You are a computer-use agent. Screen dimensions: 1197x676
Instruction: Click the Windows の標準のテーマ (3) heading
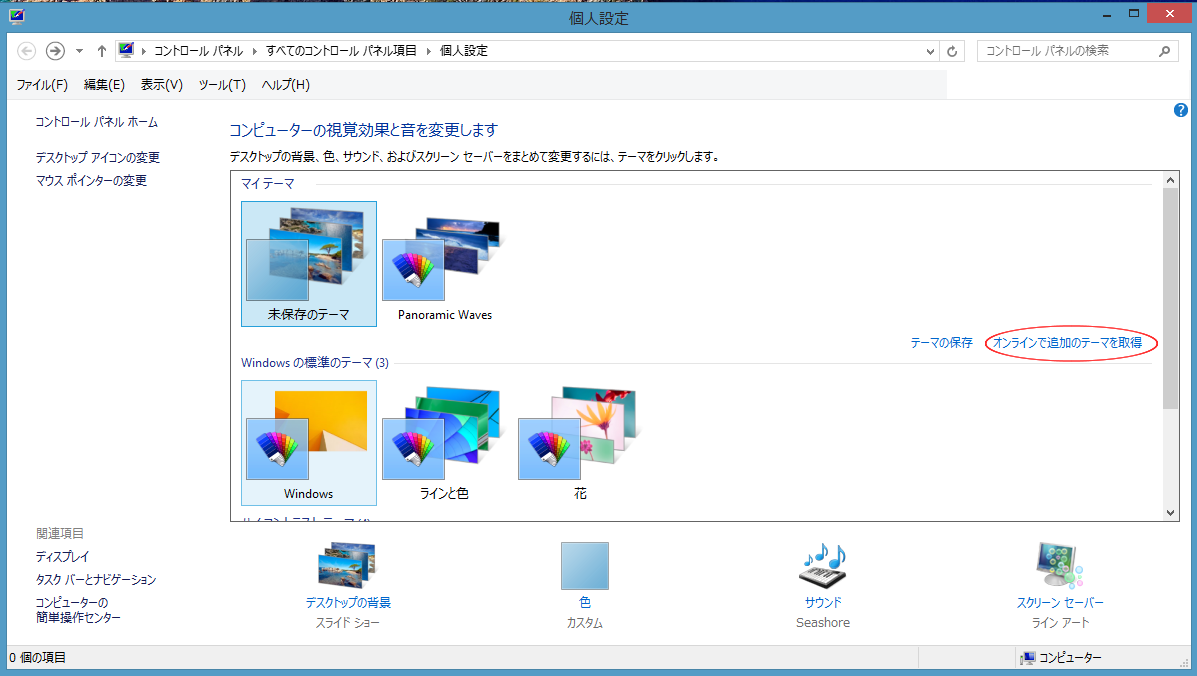(315, 362)
